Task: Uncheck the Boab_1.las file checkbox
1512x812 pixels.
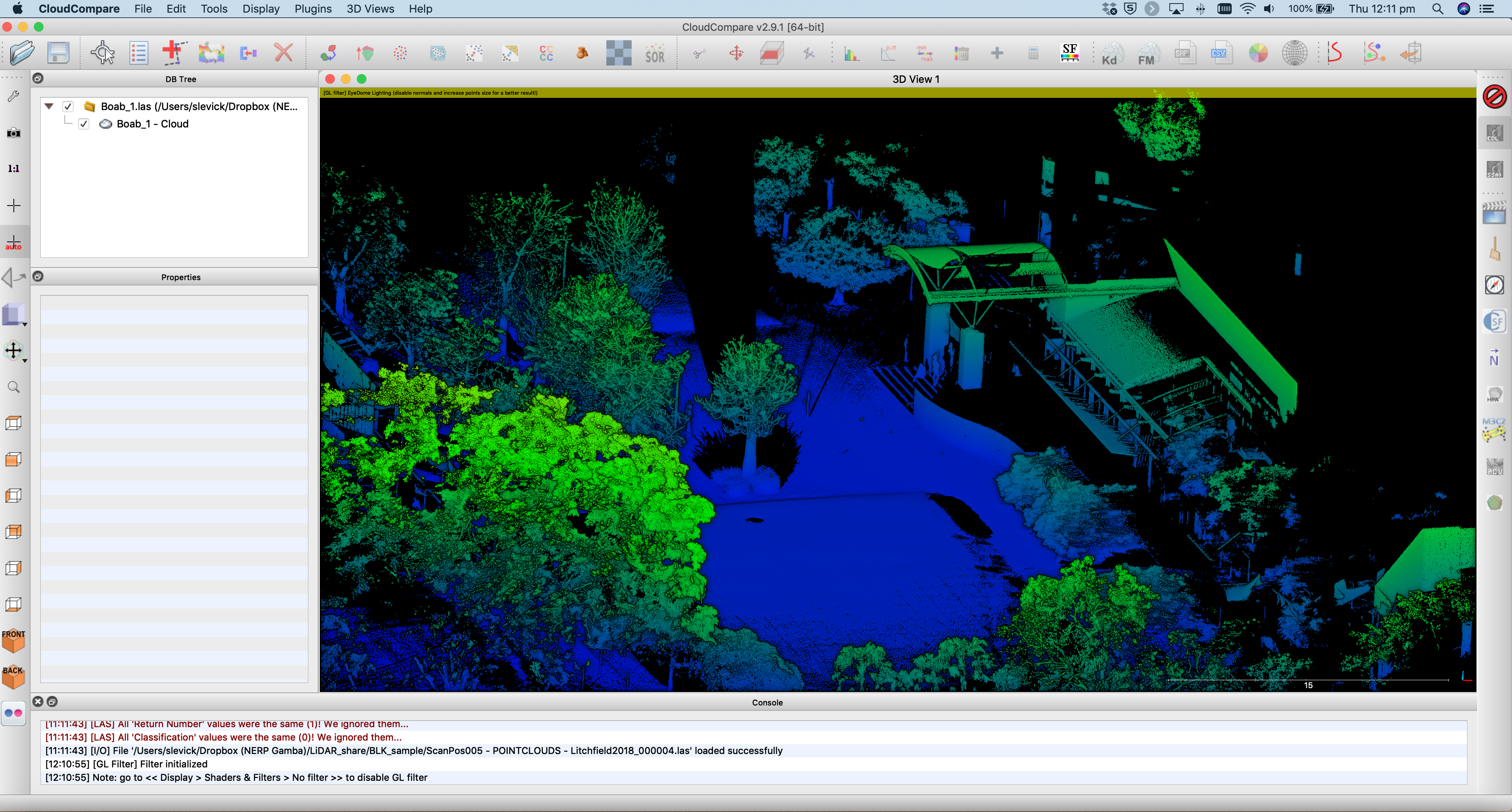Action: point(68,106)
